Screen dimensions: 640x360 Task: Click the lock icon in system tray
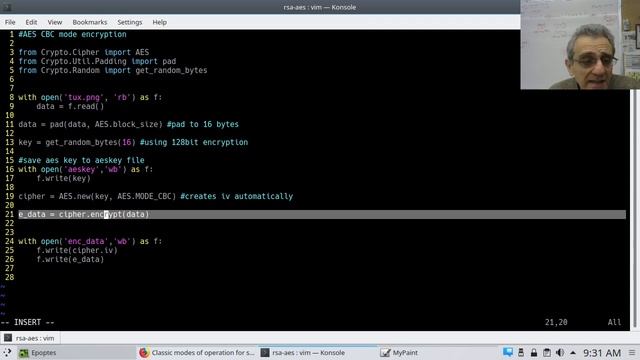(x=534, y=352)
